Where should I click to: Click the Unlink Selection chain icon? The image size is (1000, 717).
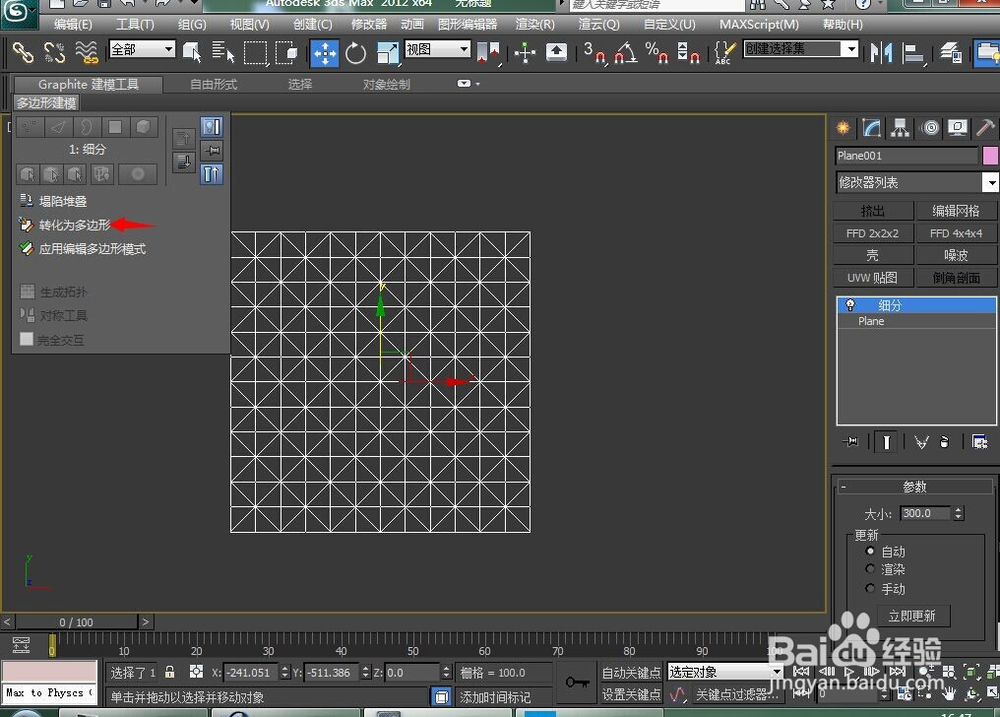click(54, 52)
